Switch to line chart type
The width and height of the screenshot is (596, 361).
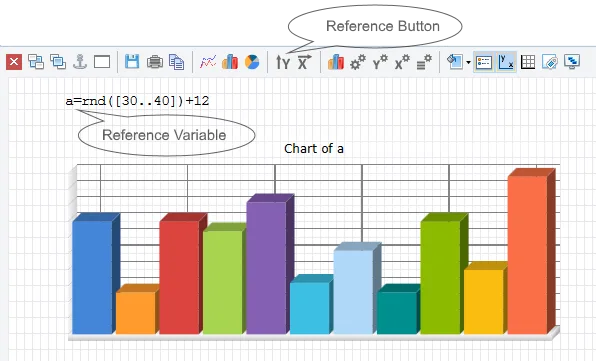[x=208, y=62]
